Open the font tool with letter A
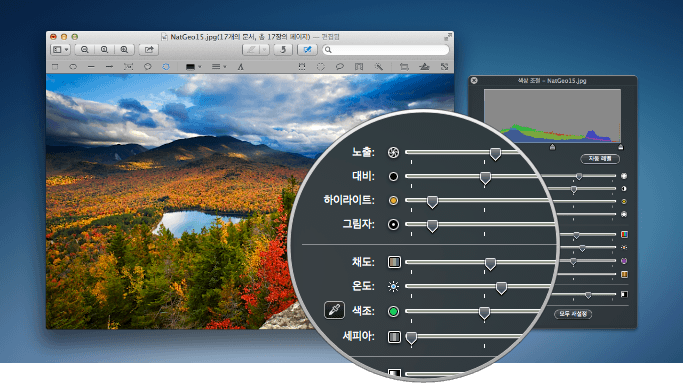Image resolution: width=683 pixels, height=384 pixels. (240, 67)
